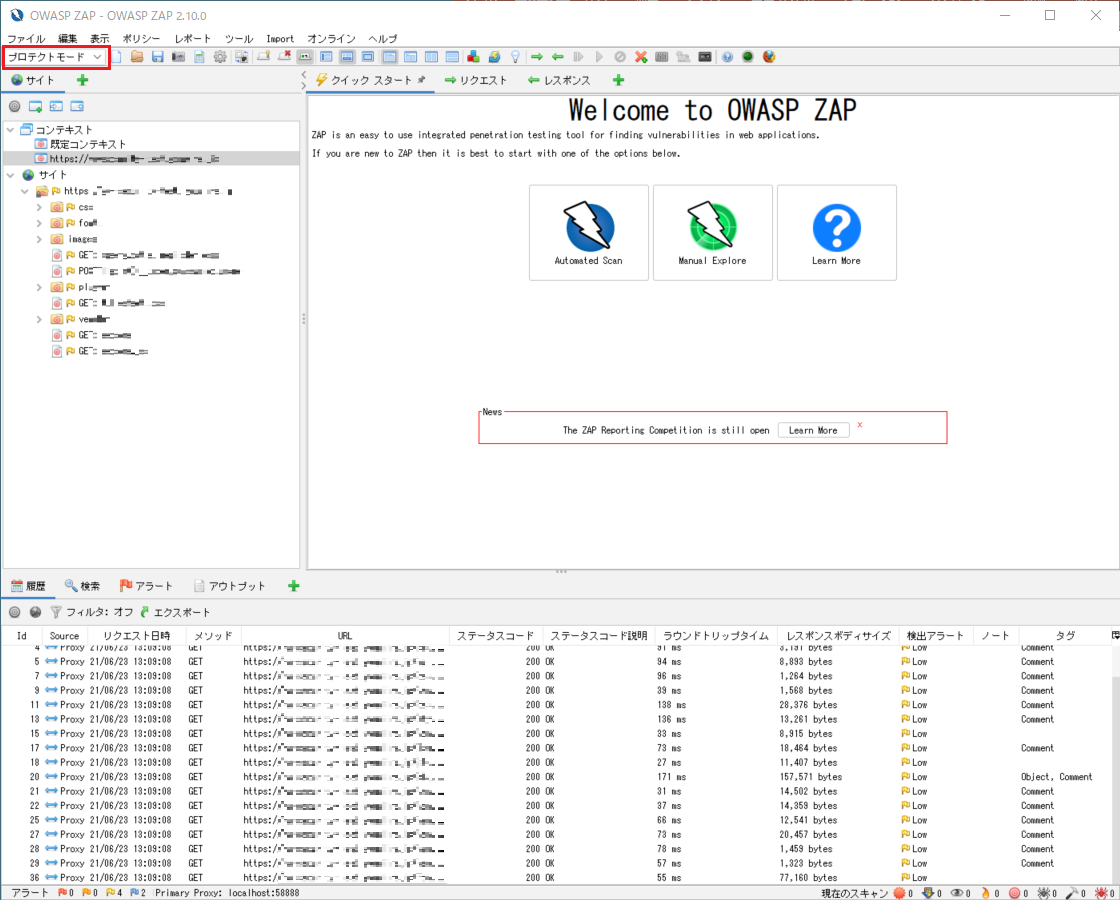The height and width of the screenshot is (900, 1120).
Task: Toggle the first tab layout icon in toolbar
Action: (326, 57)
